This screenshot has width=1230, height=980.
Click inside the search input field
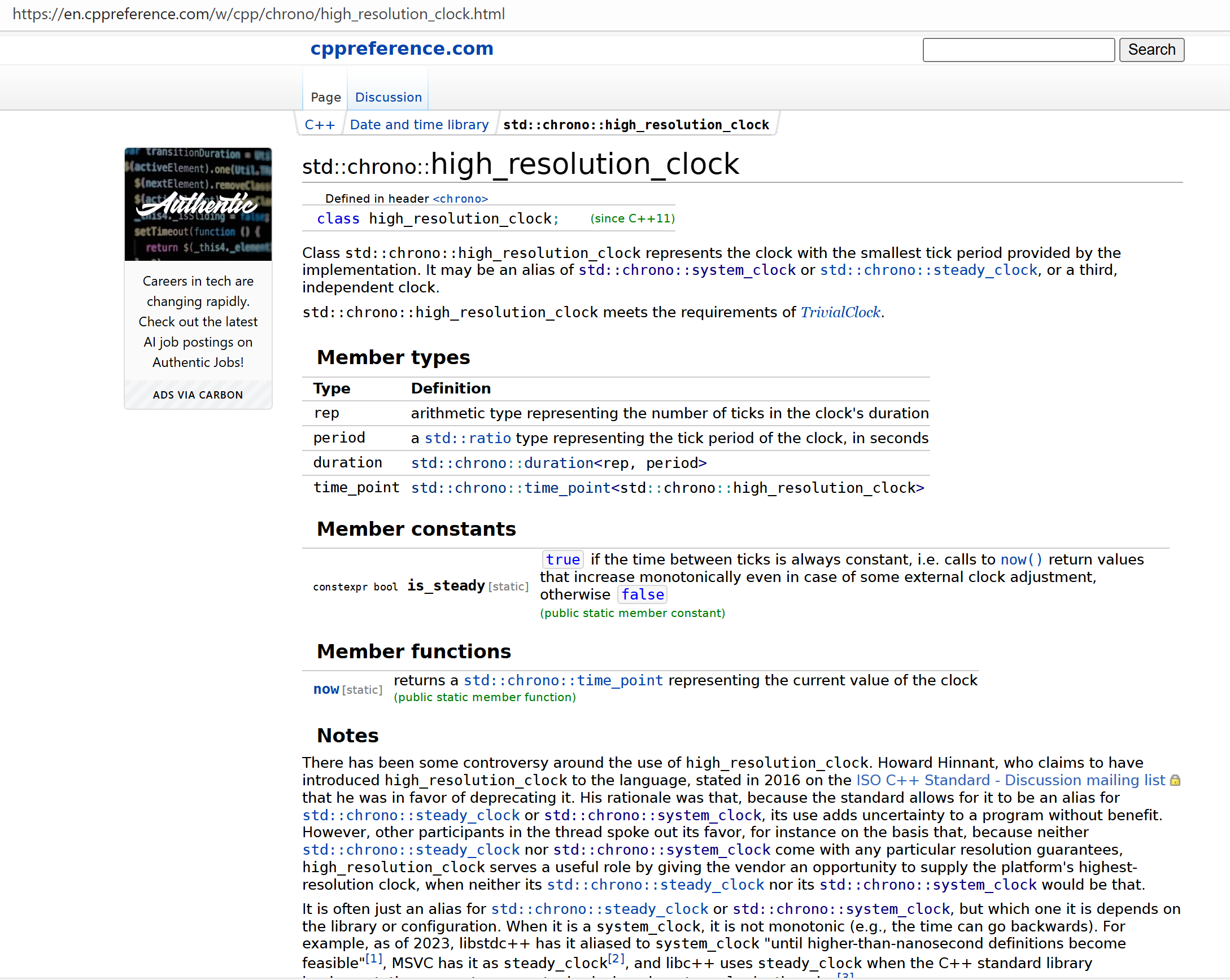1018,50
